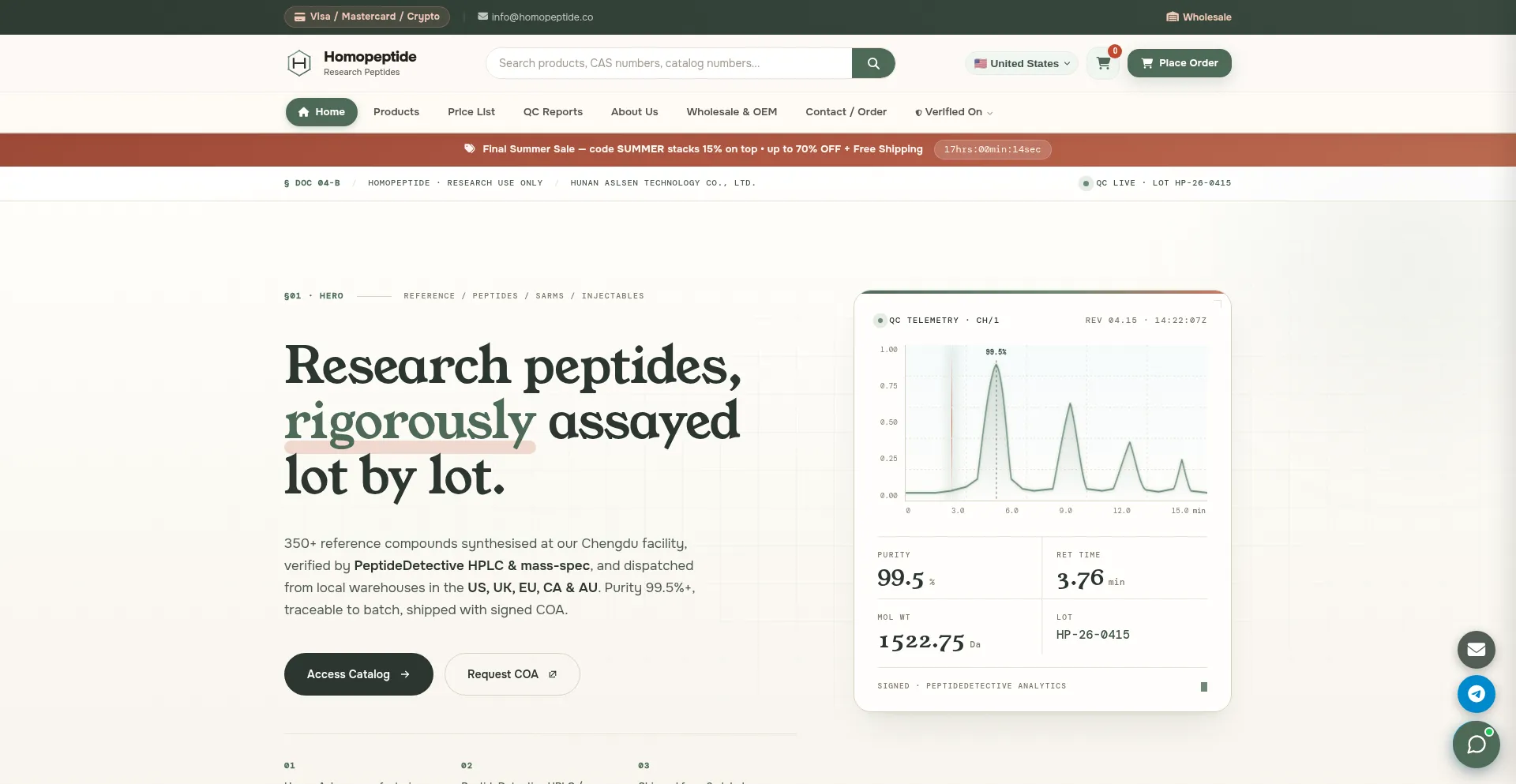
Task: Click the HP-26-0415 lot value in card
Action: click(x=1093, y=635)
